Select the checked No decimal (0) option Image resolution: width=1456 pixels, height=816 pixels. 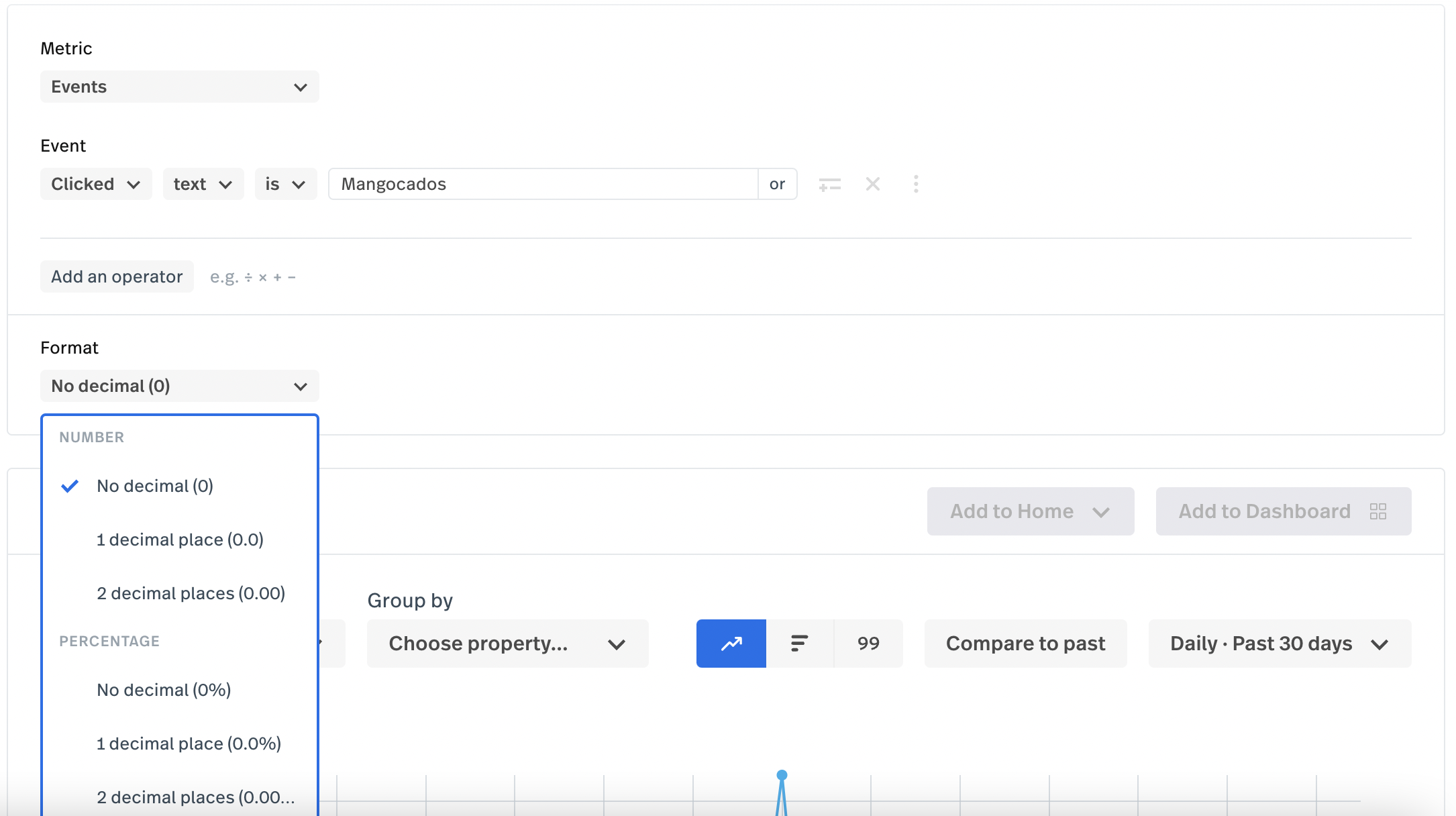coord(155,486)
